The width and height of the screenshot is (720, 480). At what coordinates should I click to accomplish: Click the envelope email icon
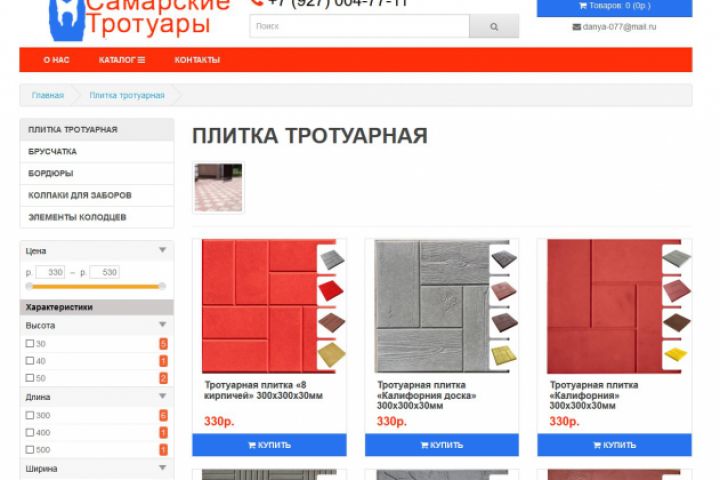point(576,27)
